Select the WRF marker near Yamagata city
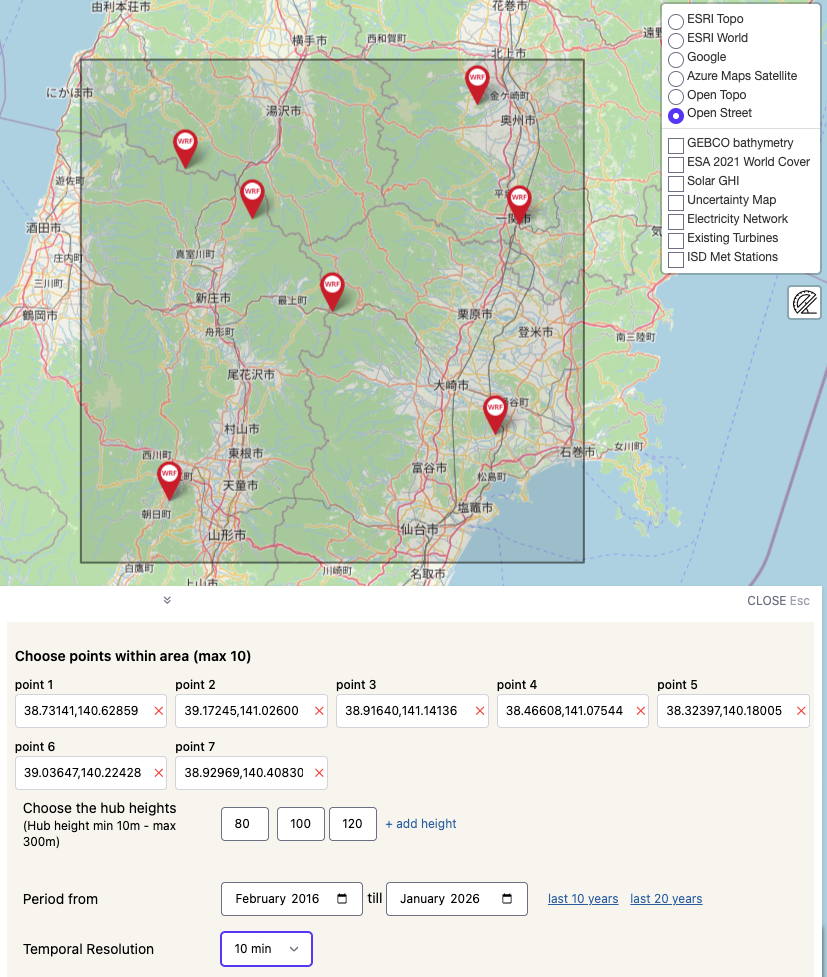The image size is (827, 977). click(x=169, y=474)
